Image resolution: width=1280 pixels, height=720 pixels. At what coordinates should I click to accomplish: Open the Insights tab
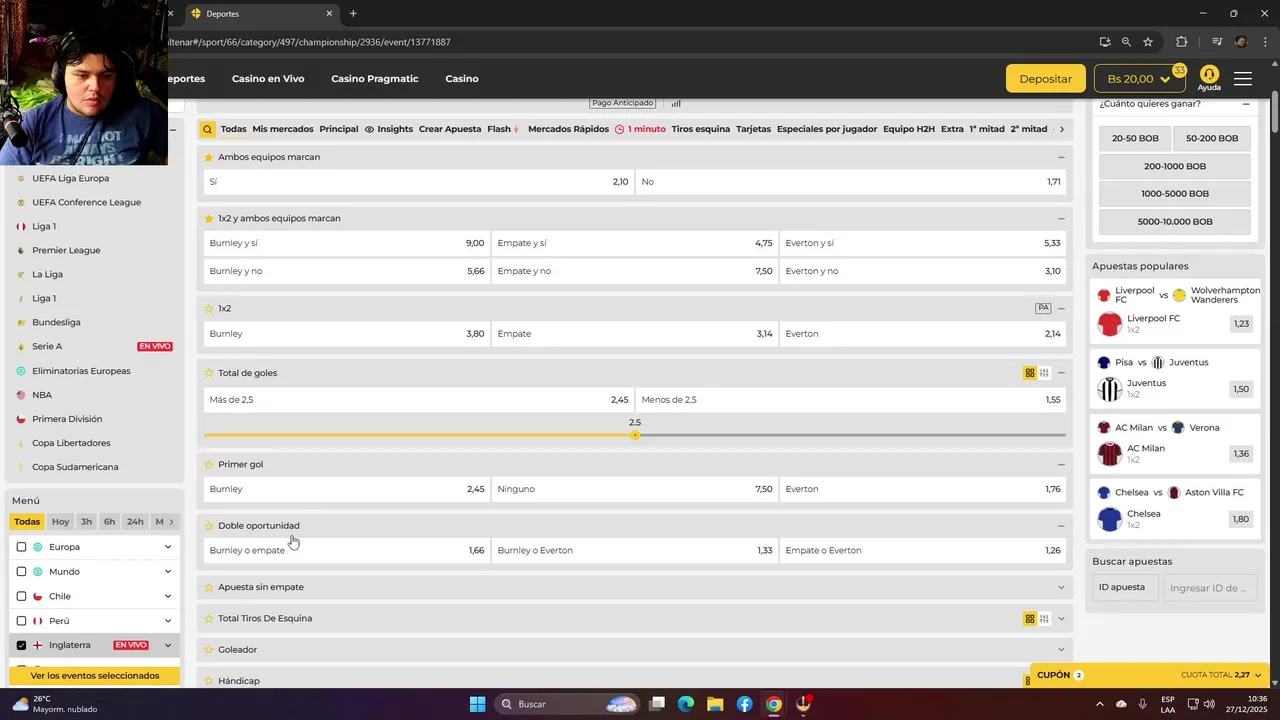[x=389, y=129]
